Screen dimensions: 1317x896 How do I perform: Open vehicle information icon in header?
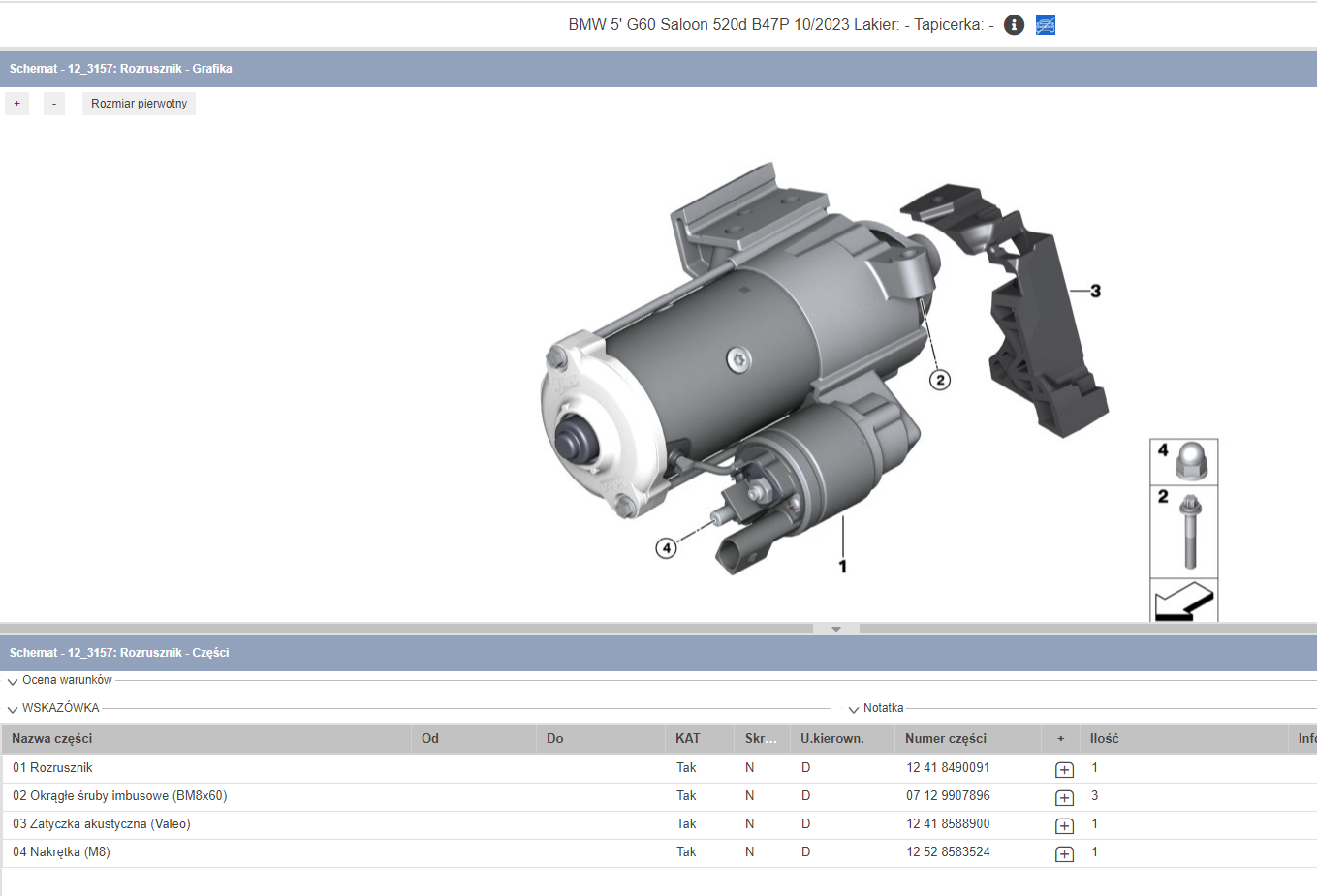pyautogui.click(x=1014, y=25)
